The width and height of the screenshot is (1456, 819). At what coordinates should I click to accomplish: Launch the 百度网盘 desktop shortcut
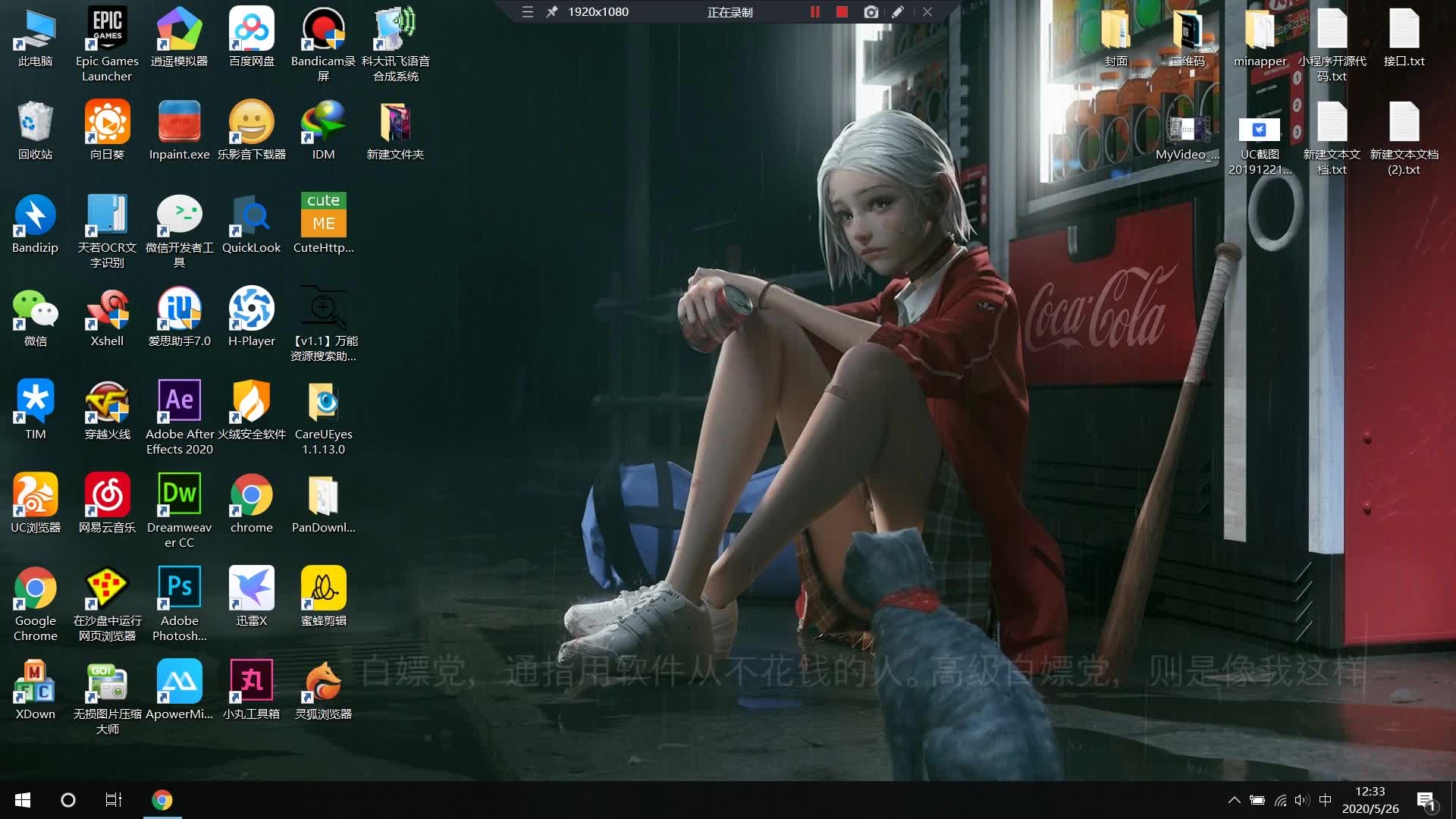point(251,38)
